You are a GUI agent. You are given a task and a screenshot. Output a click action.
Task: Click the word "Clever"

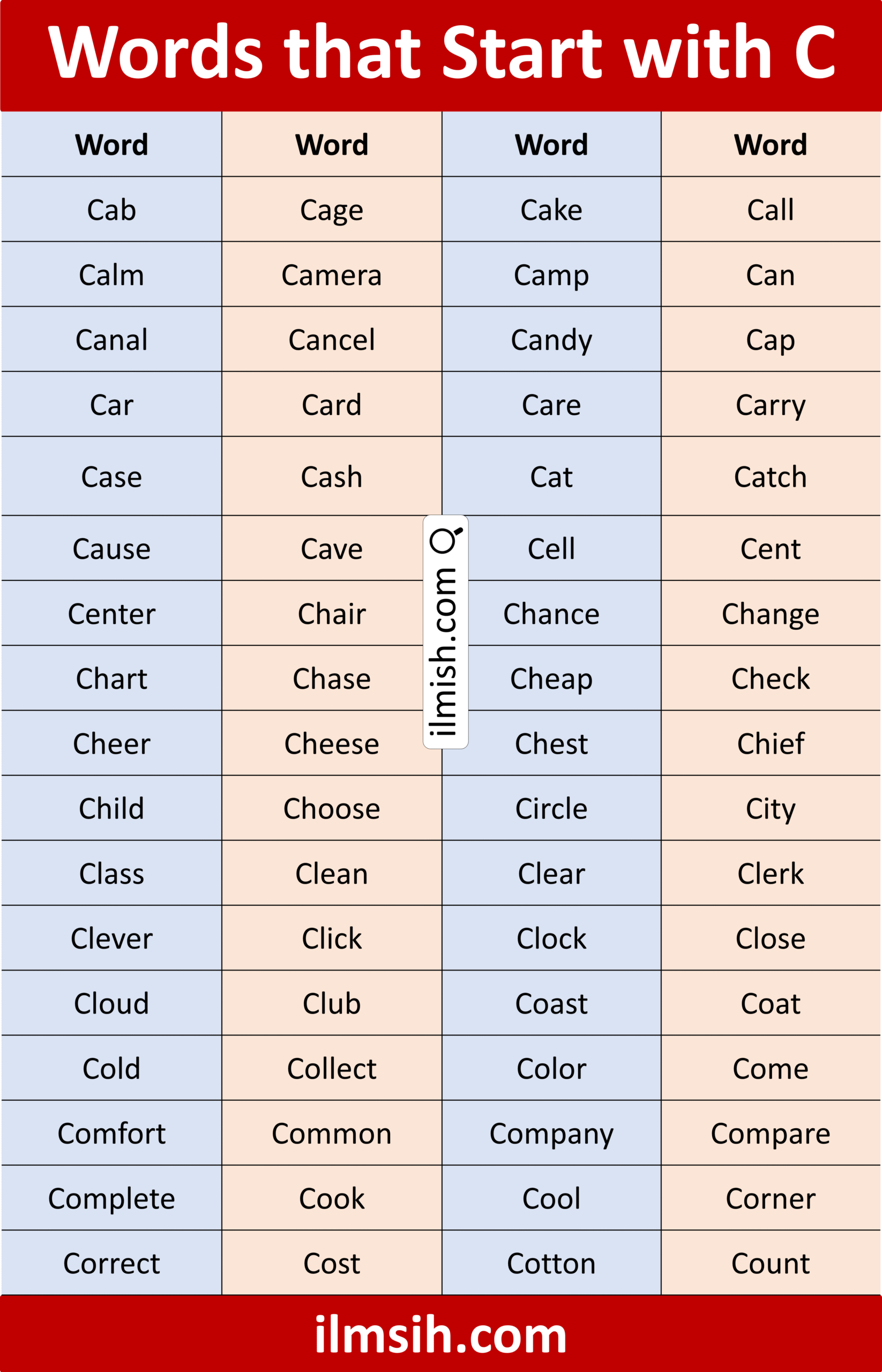click(x=111, y=938)
